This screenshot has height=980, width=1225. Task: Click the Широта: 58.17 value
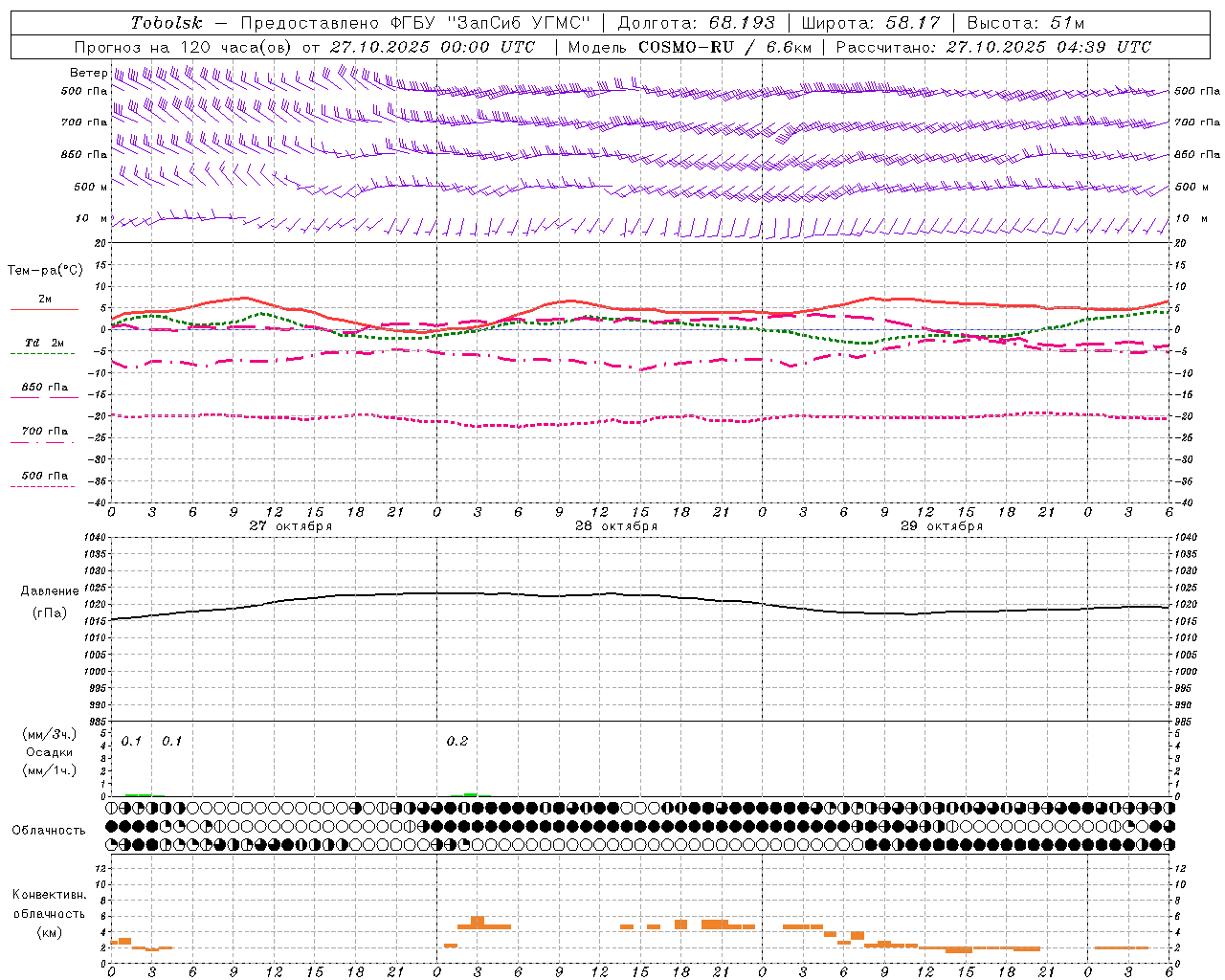tap(871, 23)
